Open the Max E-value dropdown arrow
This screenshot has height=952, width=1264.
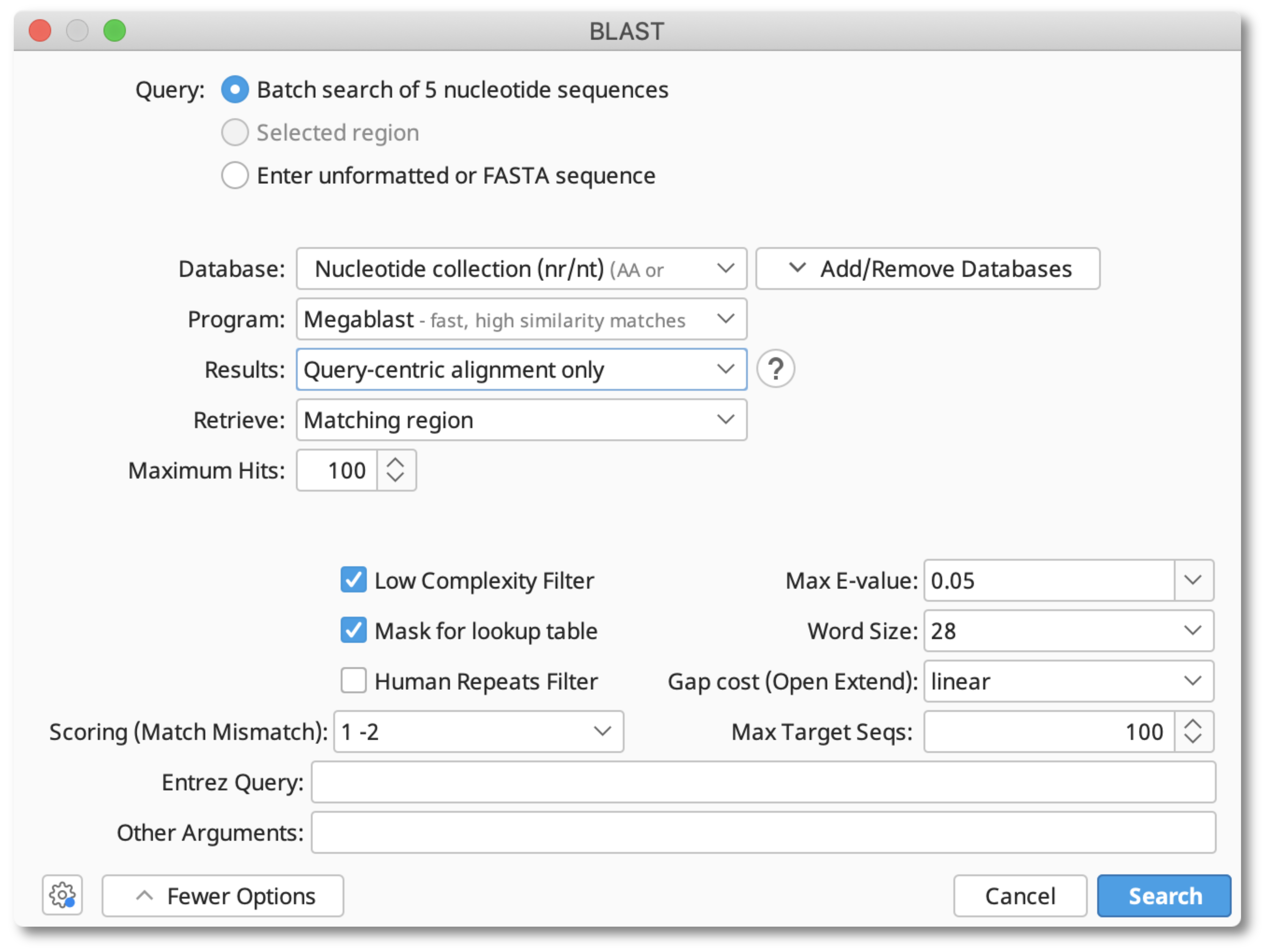[1193, 580]
